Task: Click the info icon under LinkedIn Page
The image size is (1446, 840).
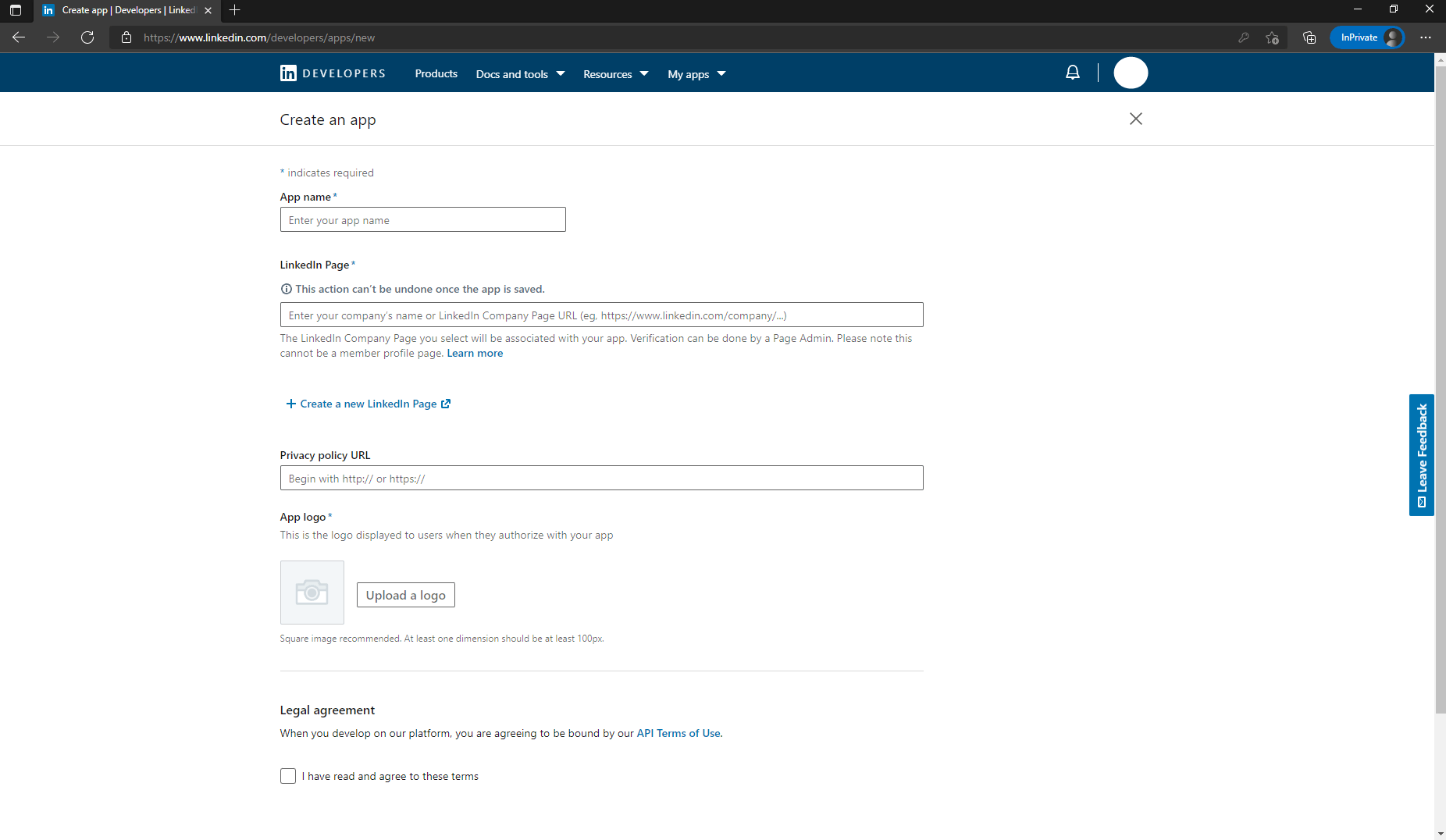Action: [x=286, y=289]
